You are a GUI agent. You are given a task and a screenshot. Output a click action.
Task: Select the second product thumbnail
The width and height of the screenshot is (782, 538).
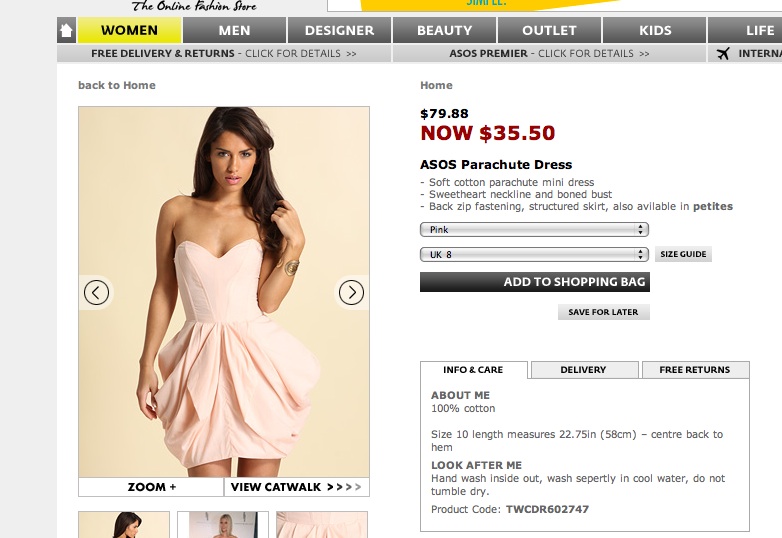point(222,525)
